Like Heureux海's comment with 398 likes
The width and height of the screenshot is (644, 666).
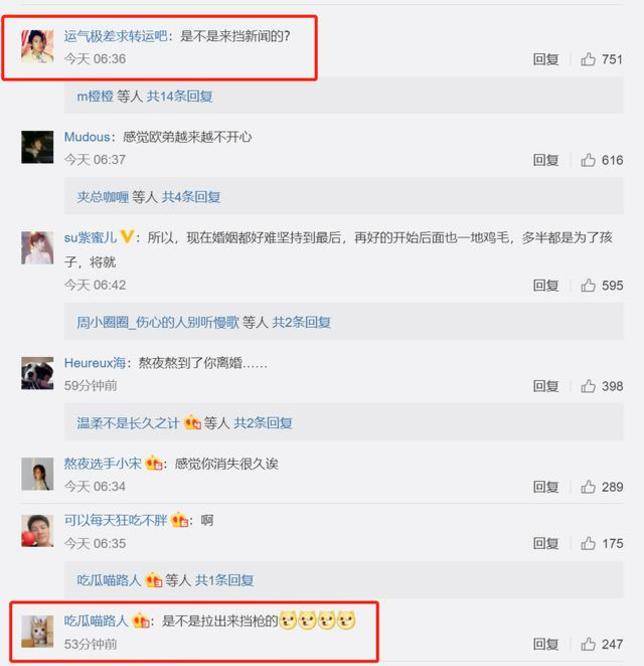click(x=588, y=386)
